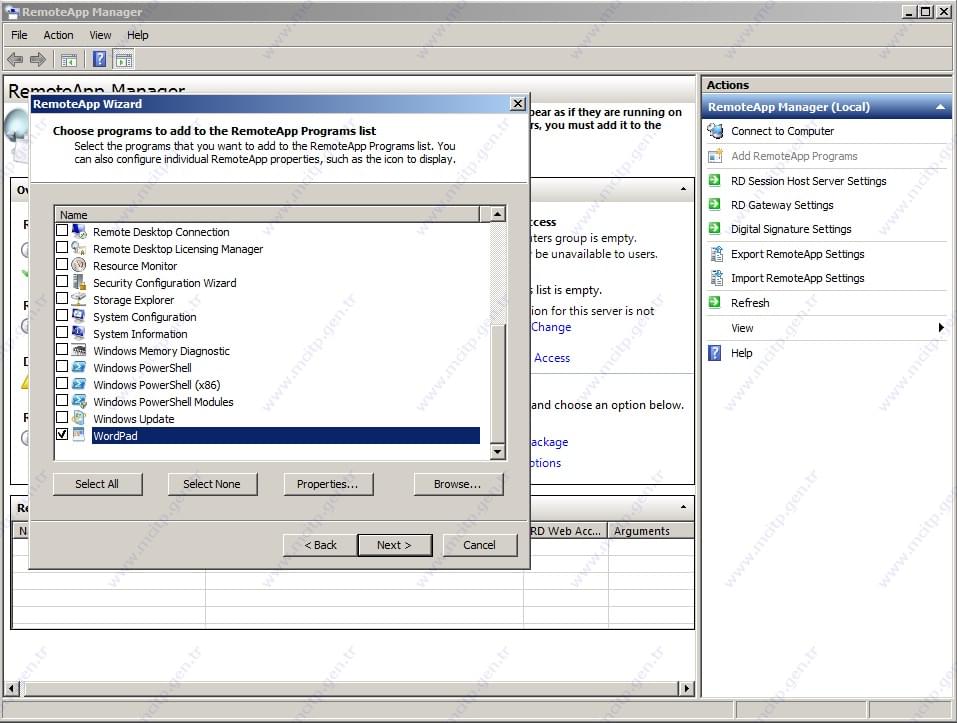Tick the Windows PowerShell (x86) checkbox
This screenshot has height=723, width=957.
click(x=62, y=384)
